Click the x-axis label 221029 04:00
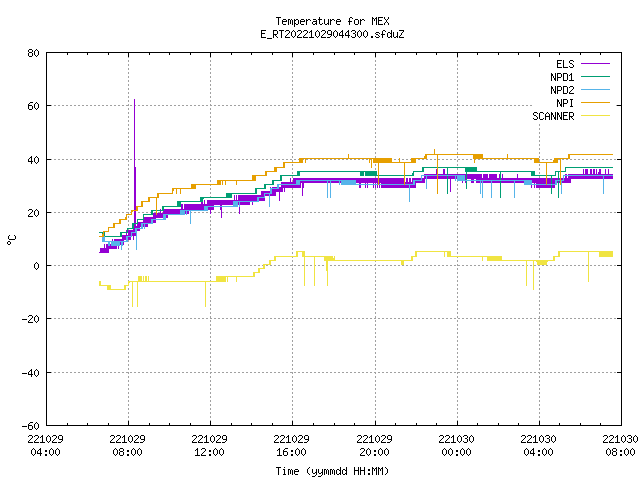 pyautogui.click(x=45, y=446)
